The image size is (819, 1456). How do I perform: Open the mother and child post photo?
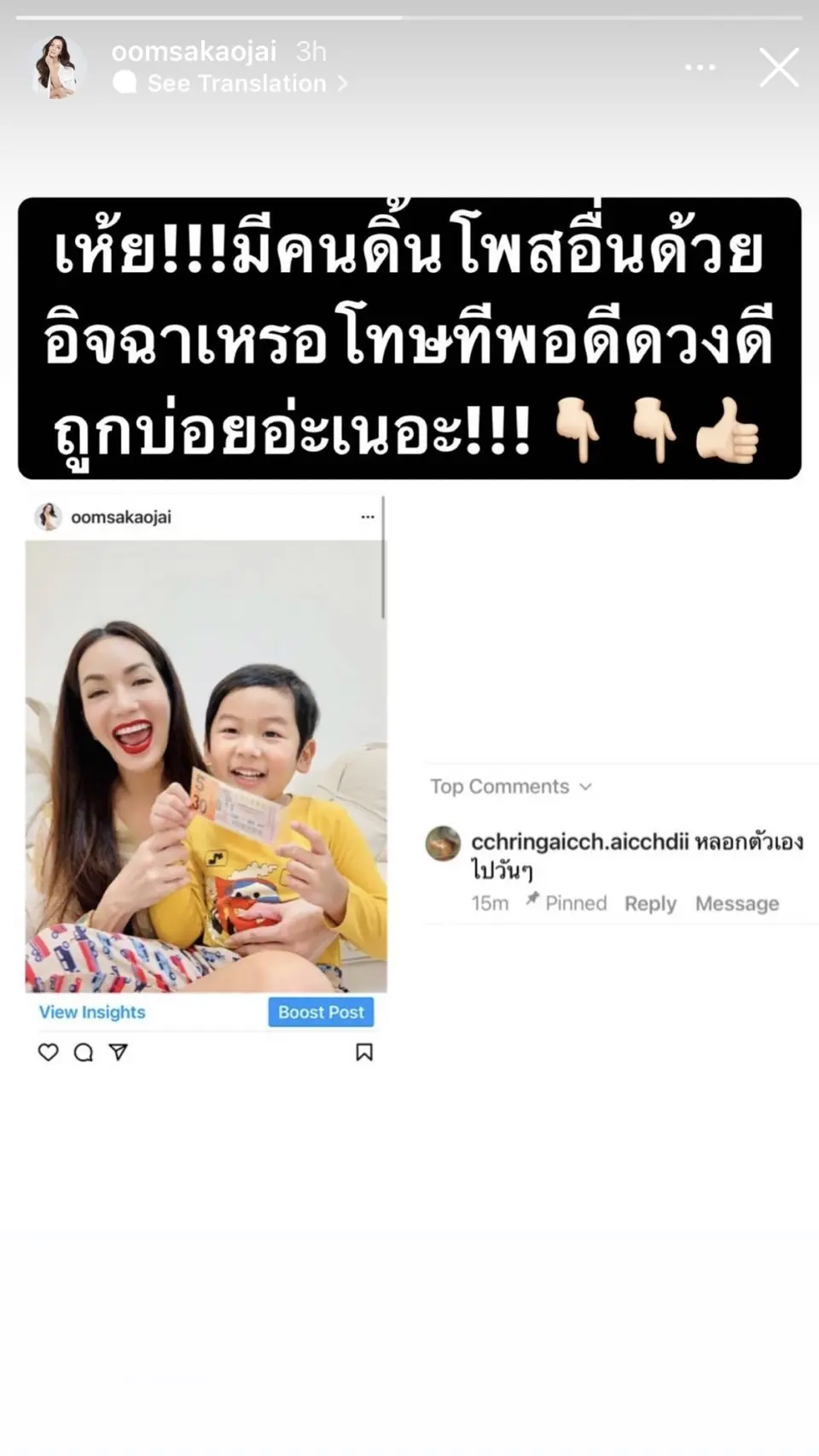point(206,766)
